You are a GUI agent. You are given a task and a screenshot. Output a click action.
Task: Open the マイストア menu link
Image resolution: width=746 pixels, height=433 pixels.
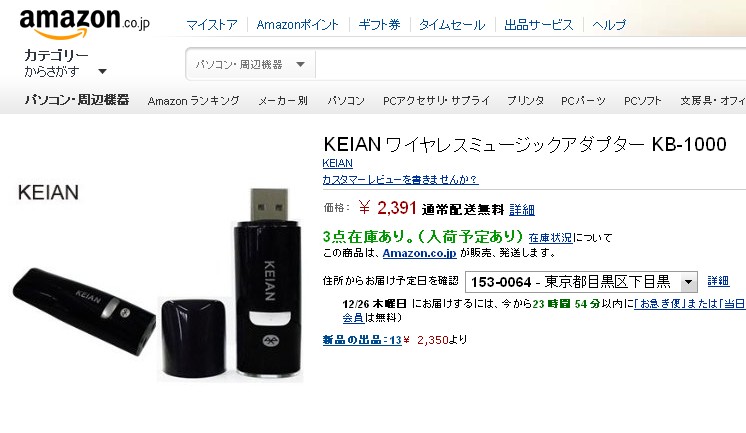pyautogui.click(x=211, y=24)
